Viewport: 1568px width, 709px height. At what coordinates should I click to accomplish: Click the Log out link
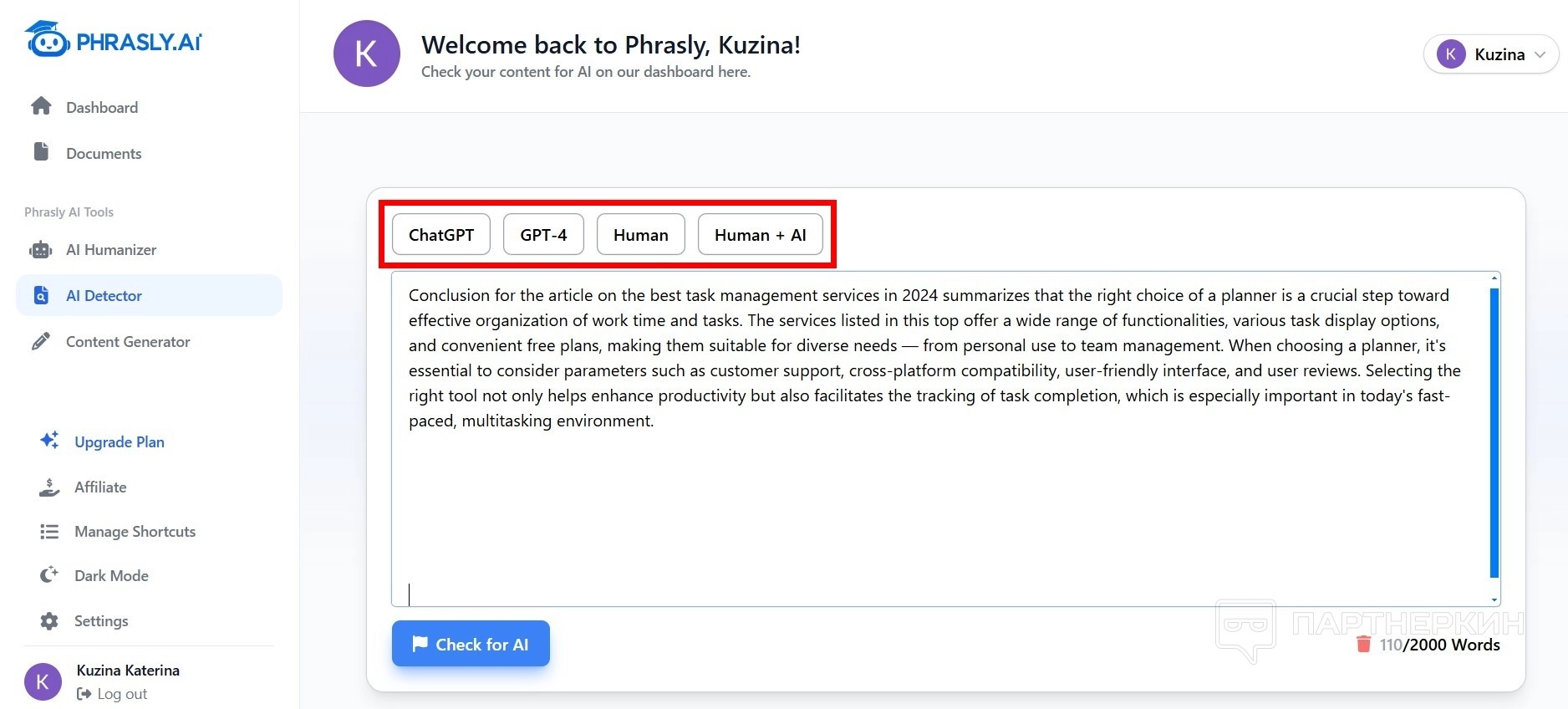121,694
